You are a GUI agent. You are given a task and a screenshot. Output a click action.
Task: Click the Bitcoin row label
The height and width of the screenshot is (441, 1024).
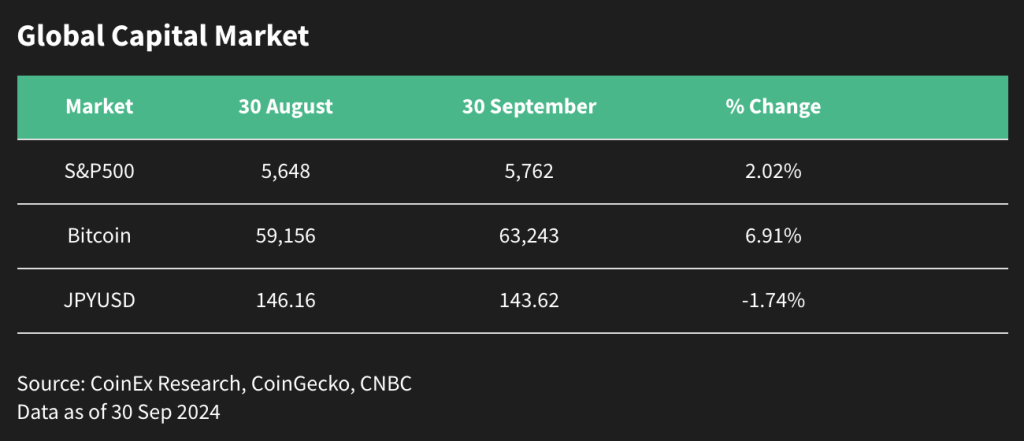point(99,237)
